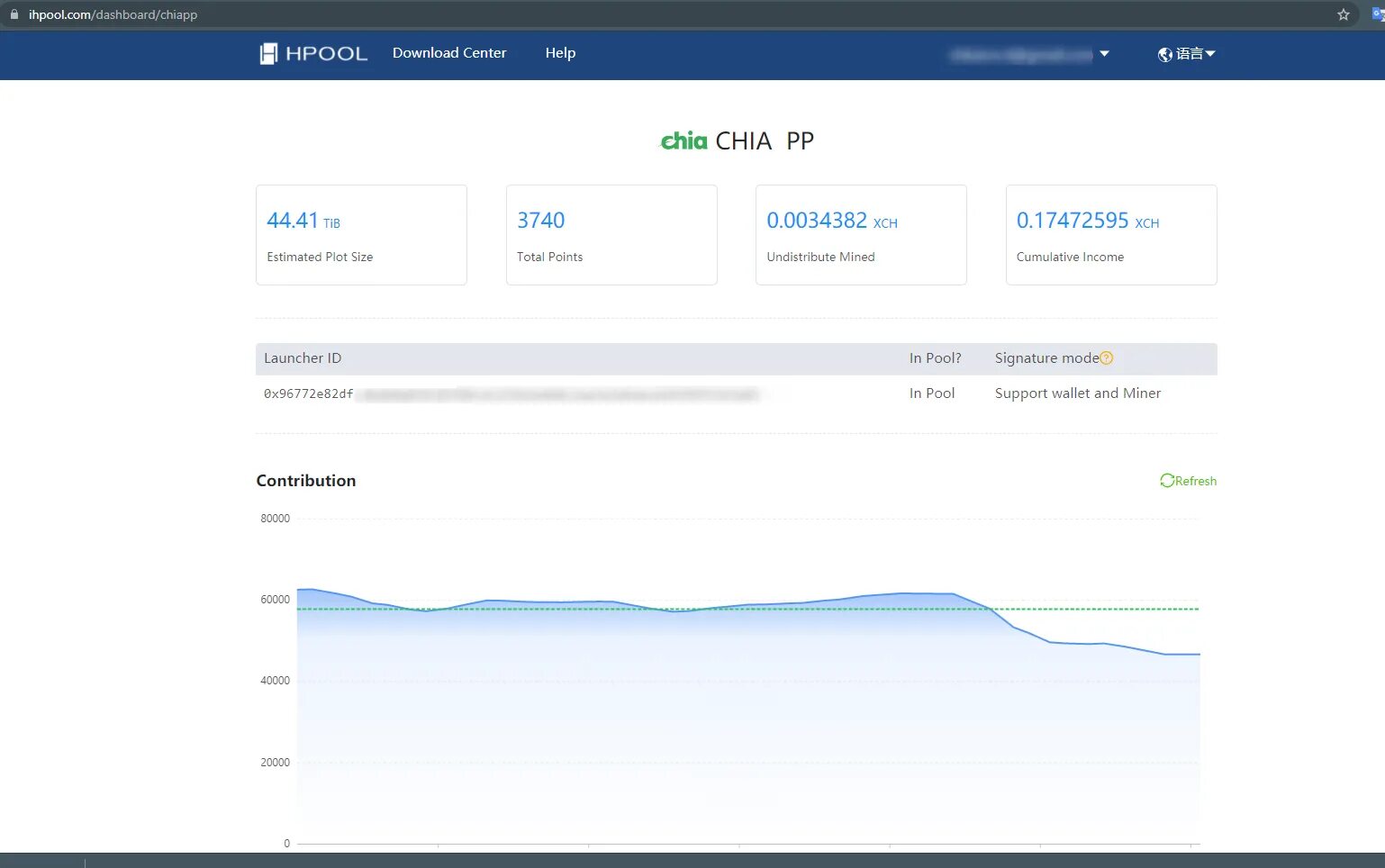Click the green chia logo

(683, 140)
